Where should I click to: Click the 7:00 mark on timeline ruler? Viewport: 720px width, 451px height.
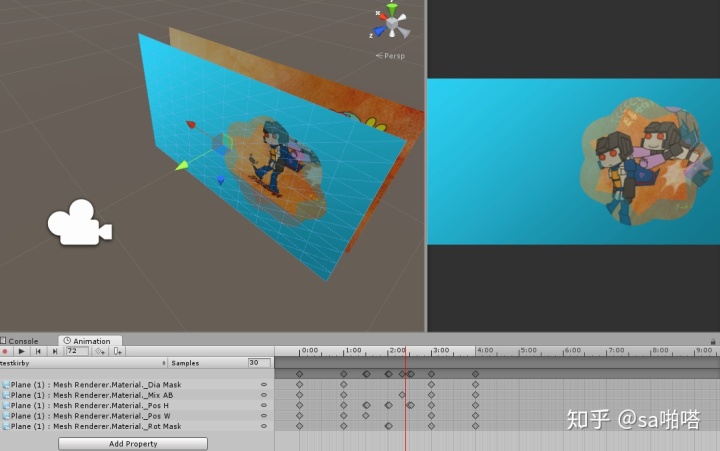click(616, 350)
